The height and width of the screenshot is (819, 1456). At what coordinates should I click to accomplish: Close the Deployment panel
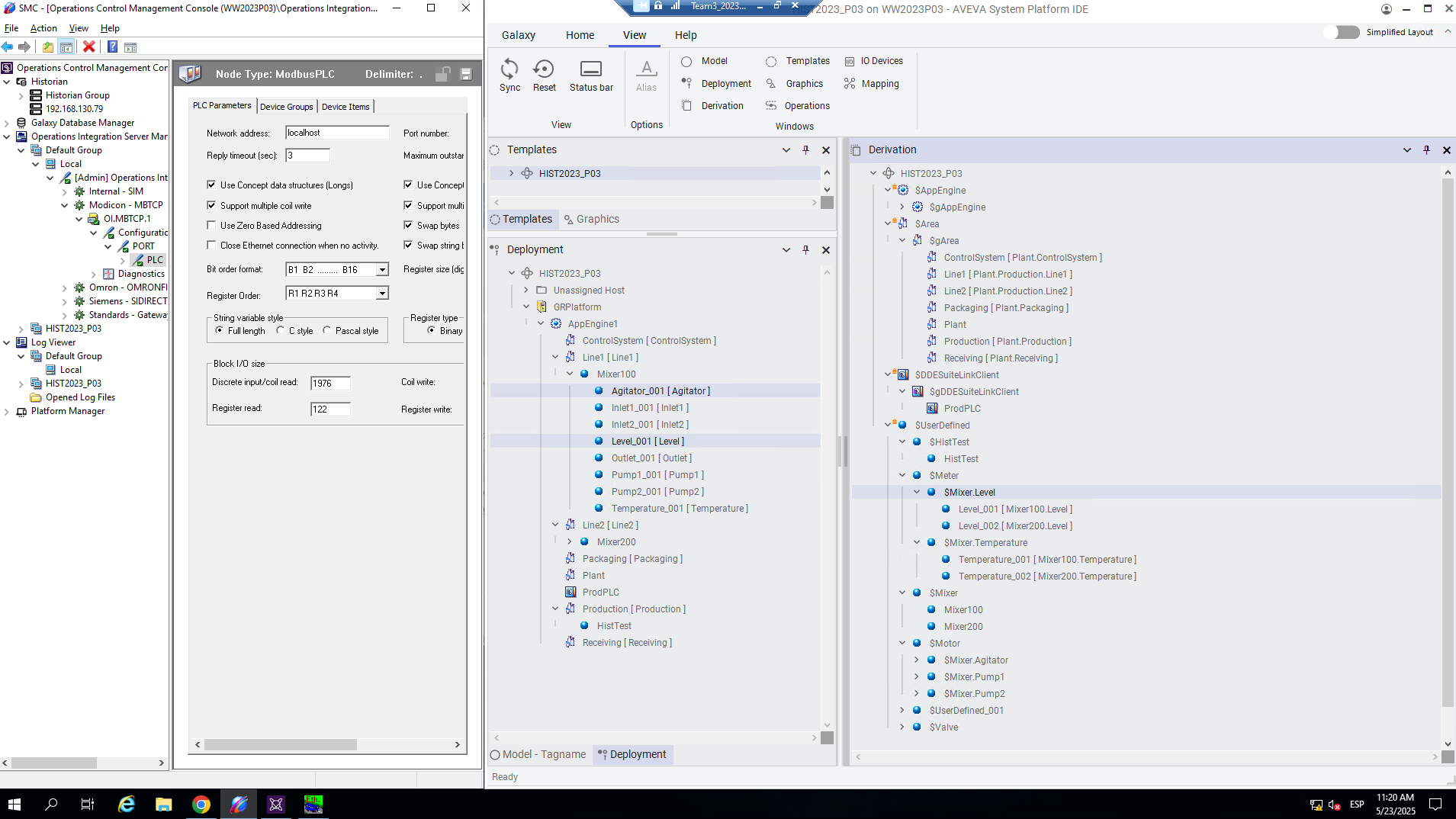point(826,250)
